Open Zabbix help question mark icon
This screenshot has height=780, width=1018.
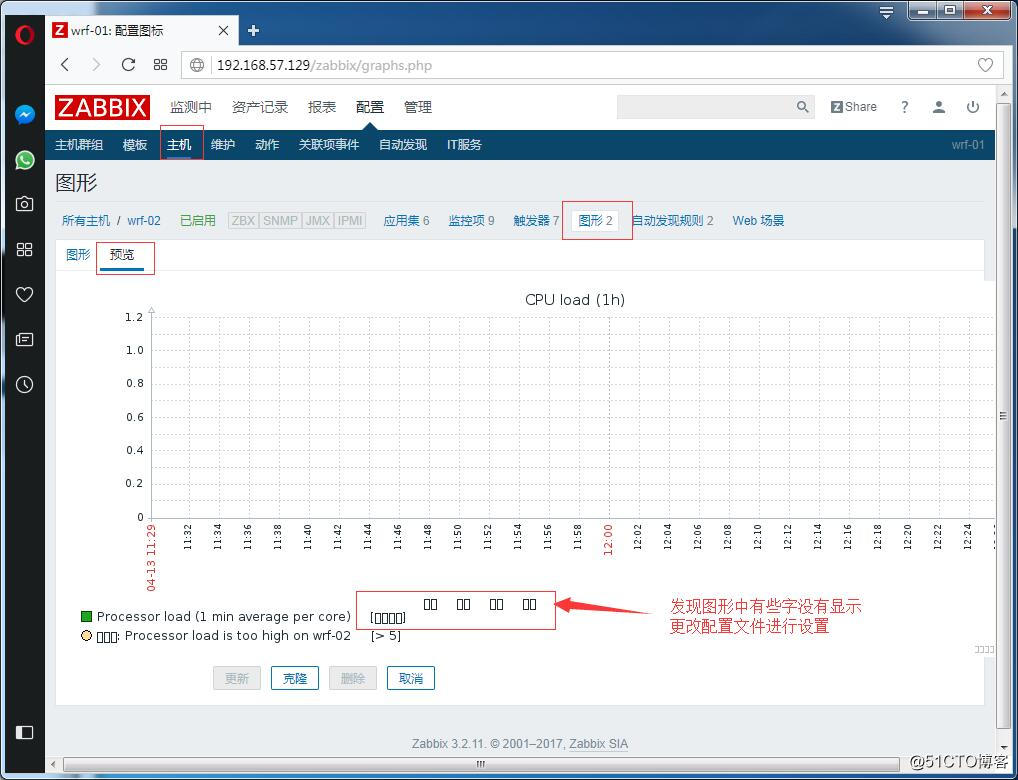[x=904, y=107]
